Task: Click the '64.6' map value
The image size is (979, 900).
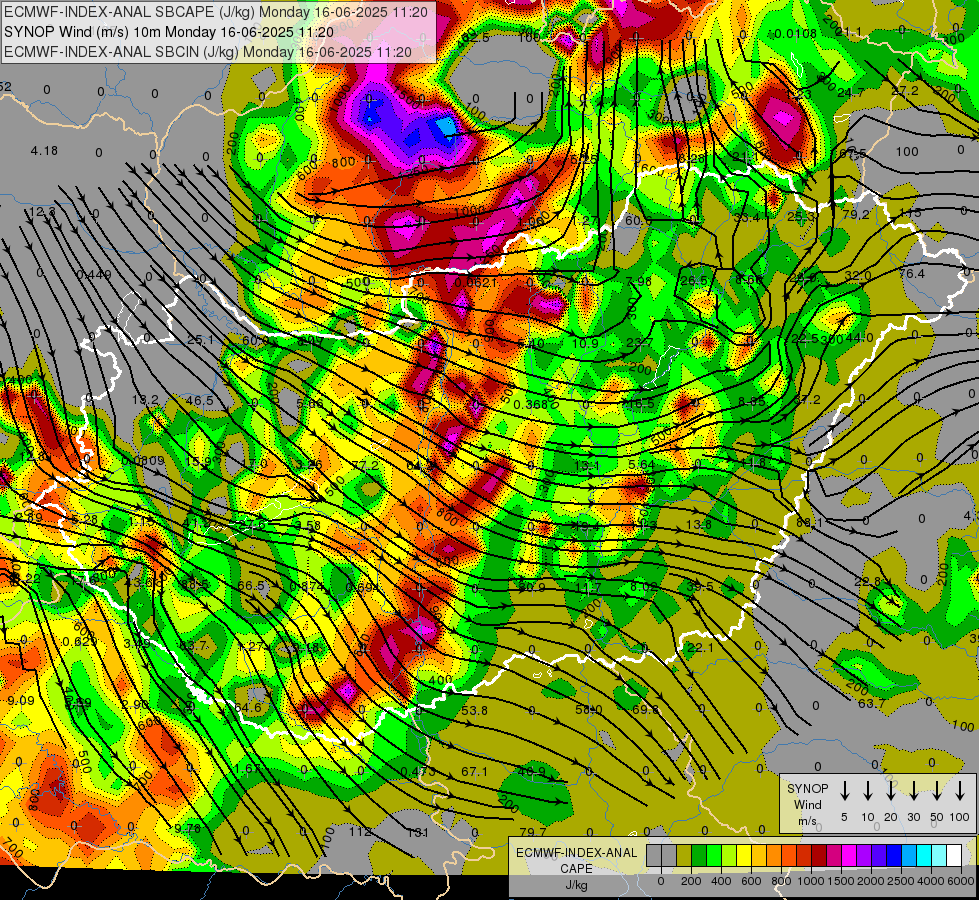Action: pos(248,708)
